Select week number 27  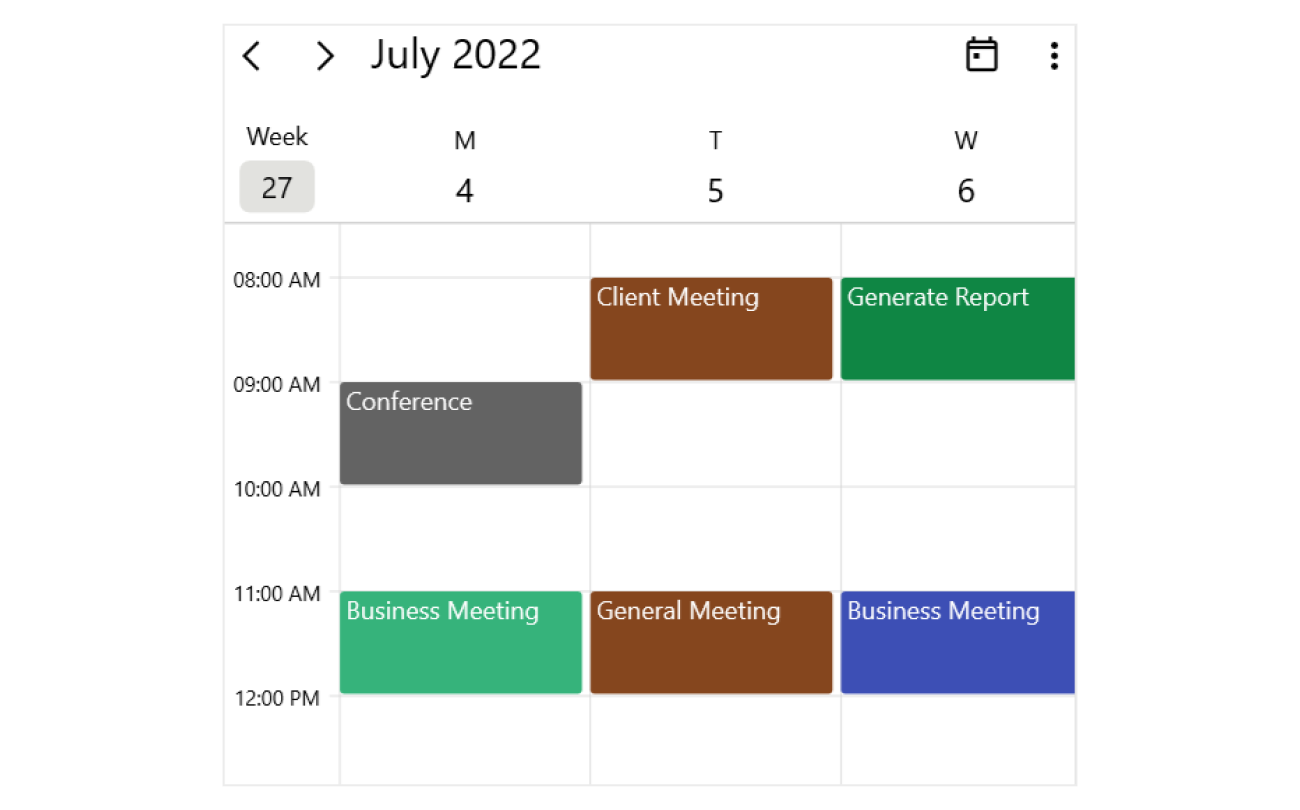pos(276,187)
